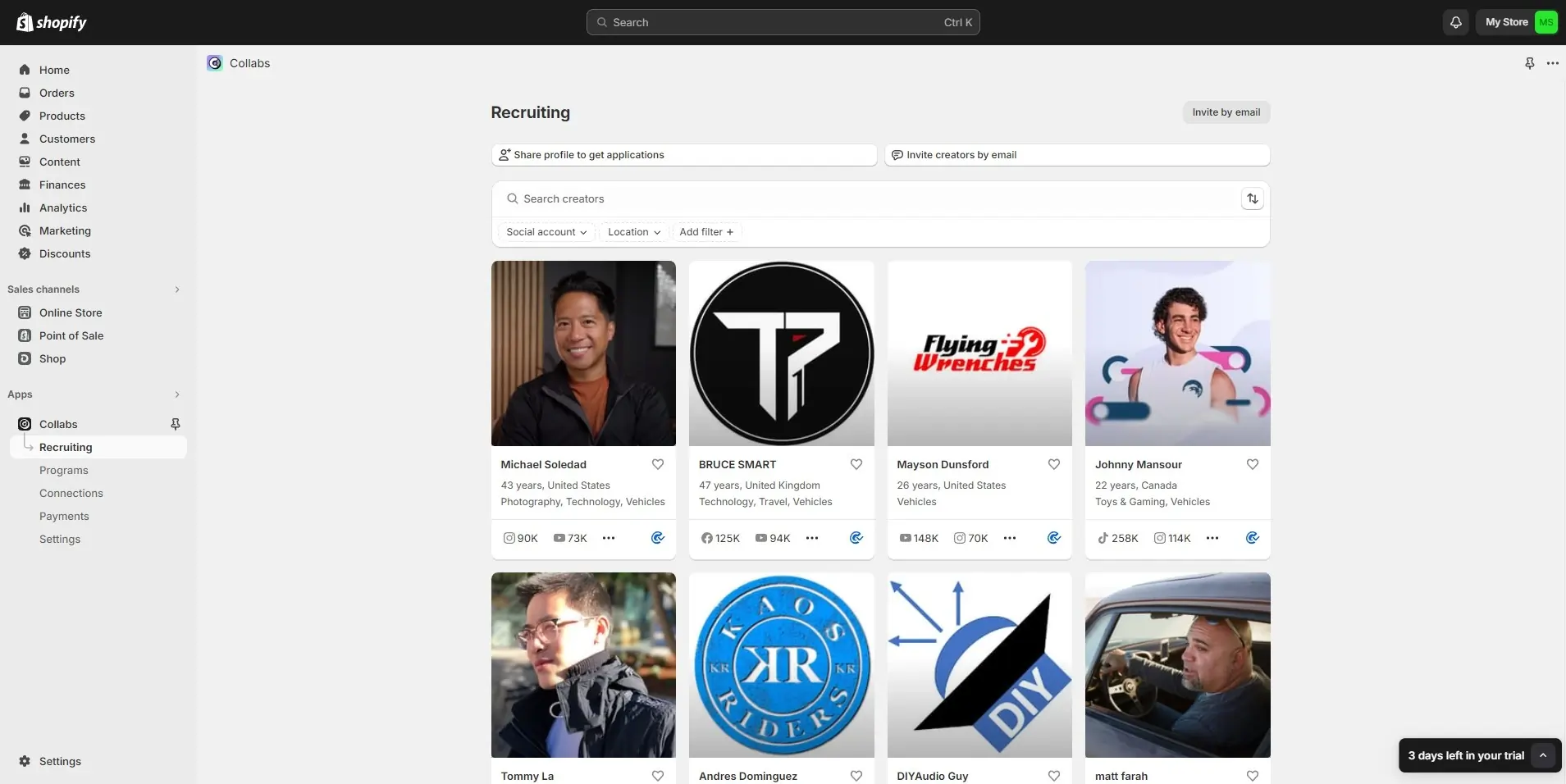1566x784 pixels.
Task: Click 3 days left in your trial
Action: [x=1466, y=755]
